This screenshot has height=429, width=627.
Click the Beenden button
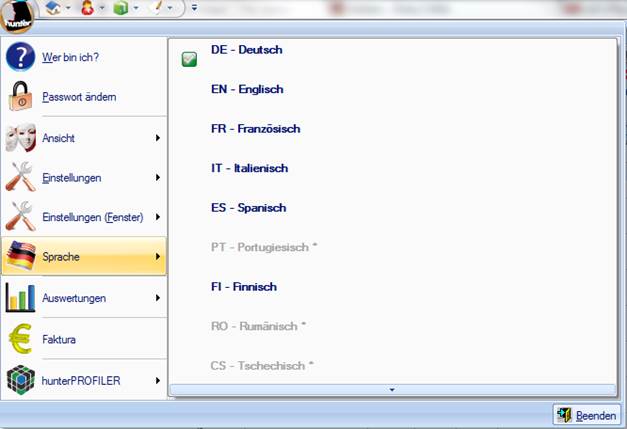(587, 415)
